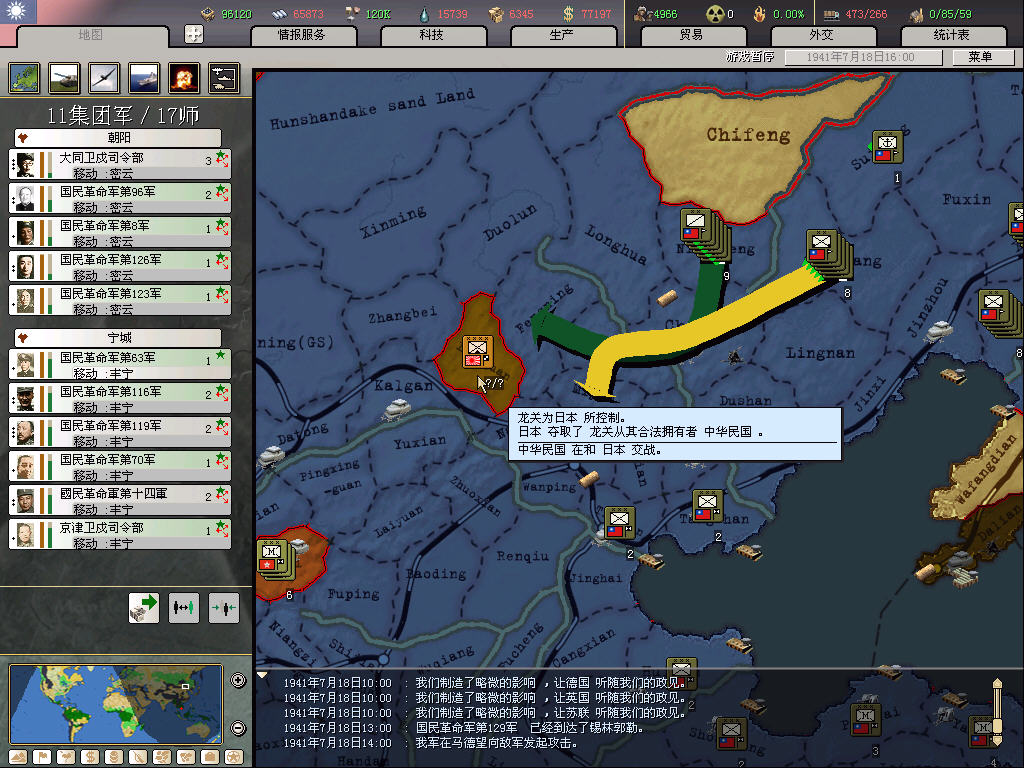
Task: Click the green arrow unit action button
Action: (144, 607)
